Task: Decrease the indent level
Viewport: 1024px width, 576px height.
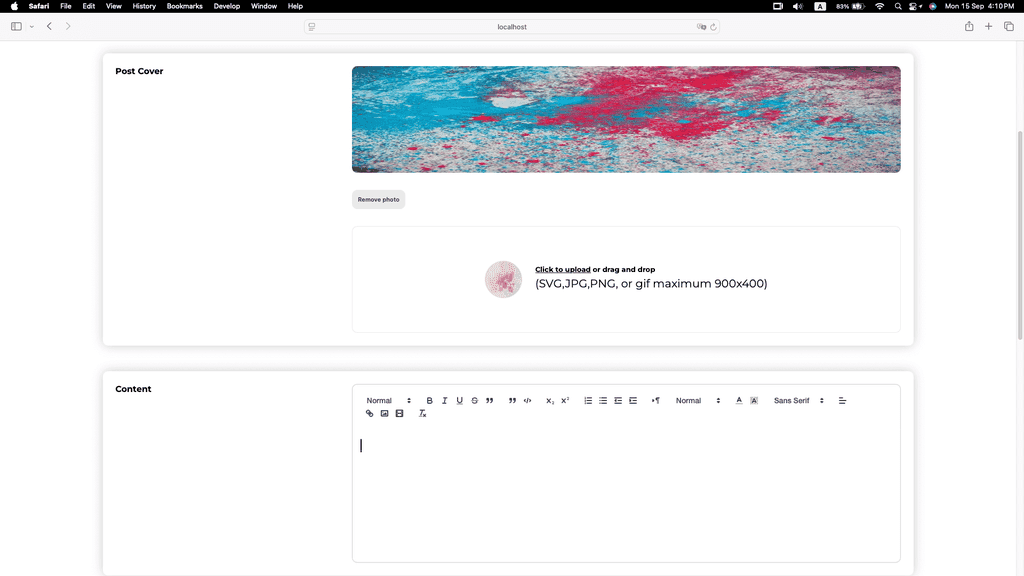Action: coord(618,400)
